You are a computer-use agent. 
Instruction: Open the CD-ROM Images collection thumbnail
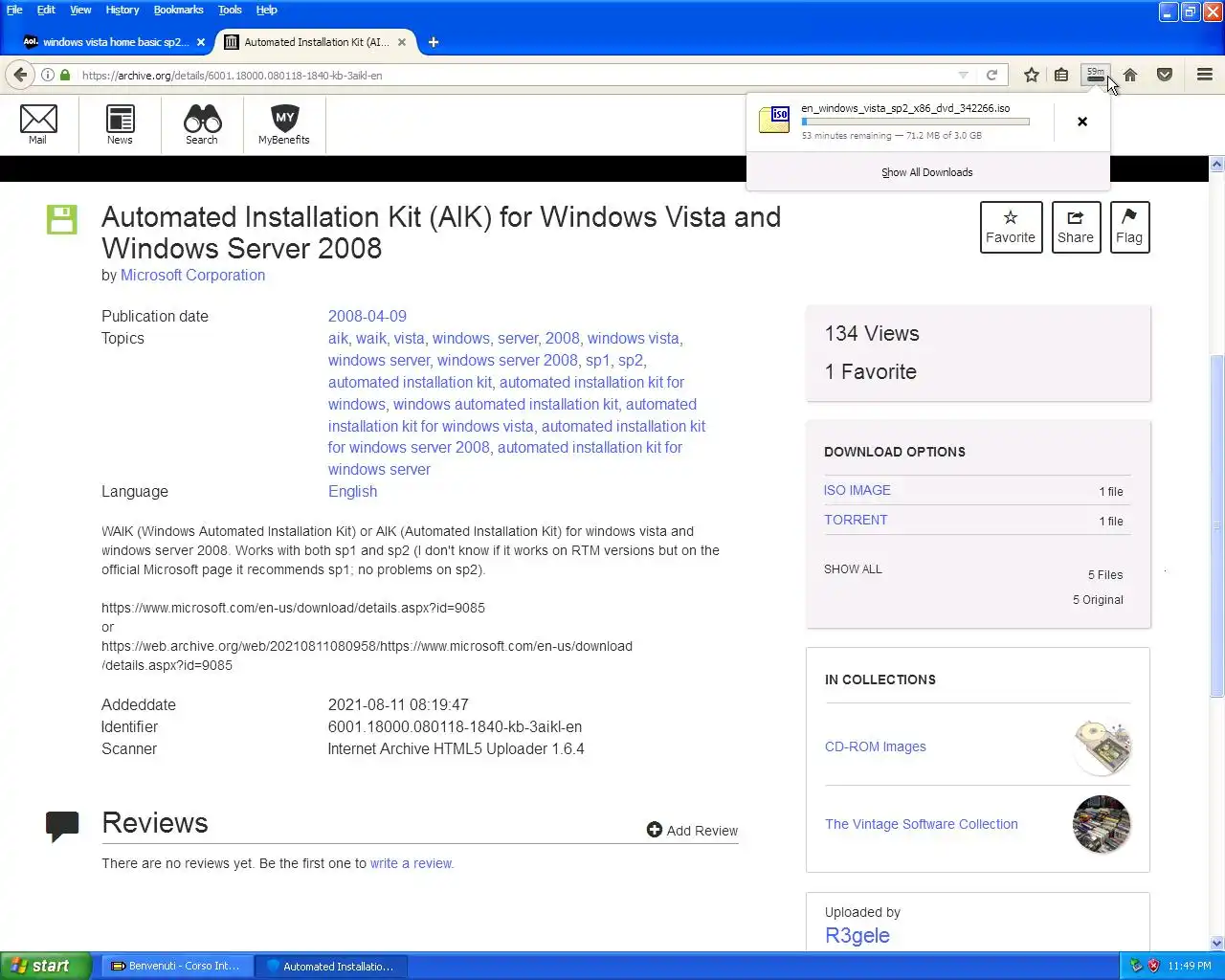(1102, 747)
